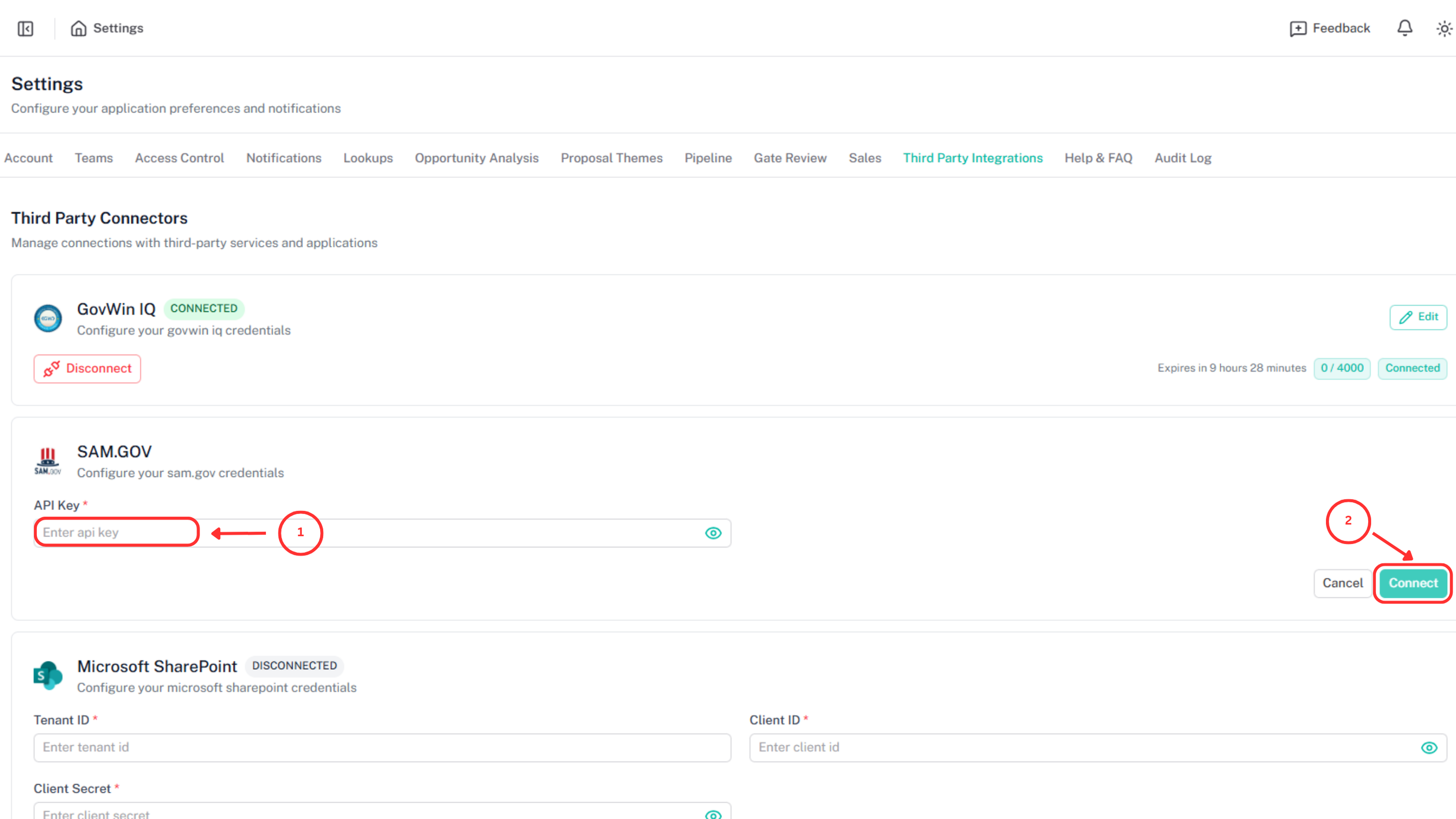Switch to the Teams tab
This screenshot has height=819, width=1456.
94,158
